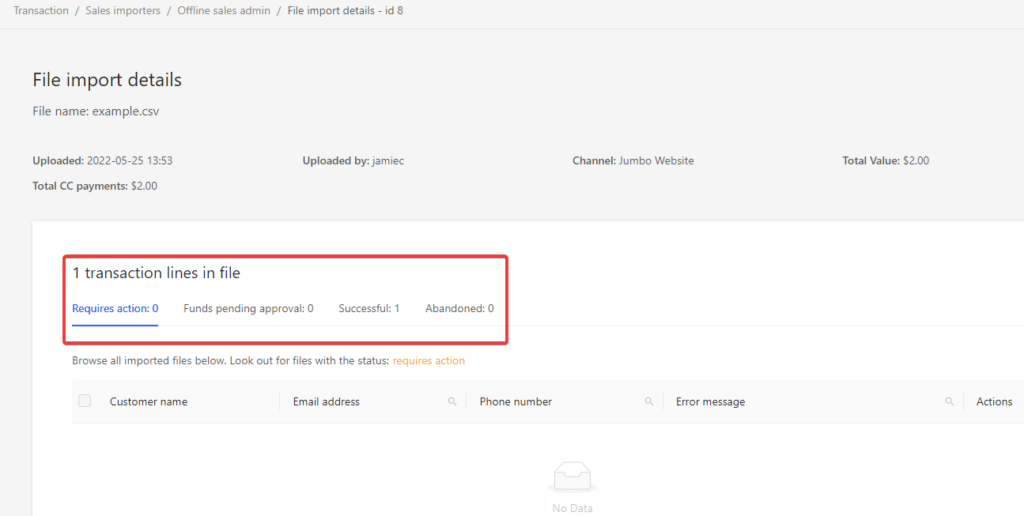Open the Error message column search icon

point(949,402)
